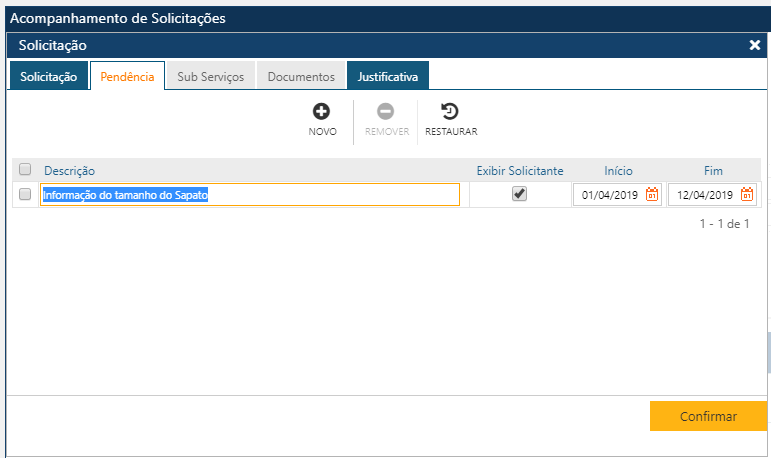Toggle the select-all checkbox in header
Viewport: 771px width, 458px height.
[25, 170]
